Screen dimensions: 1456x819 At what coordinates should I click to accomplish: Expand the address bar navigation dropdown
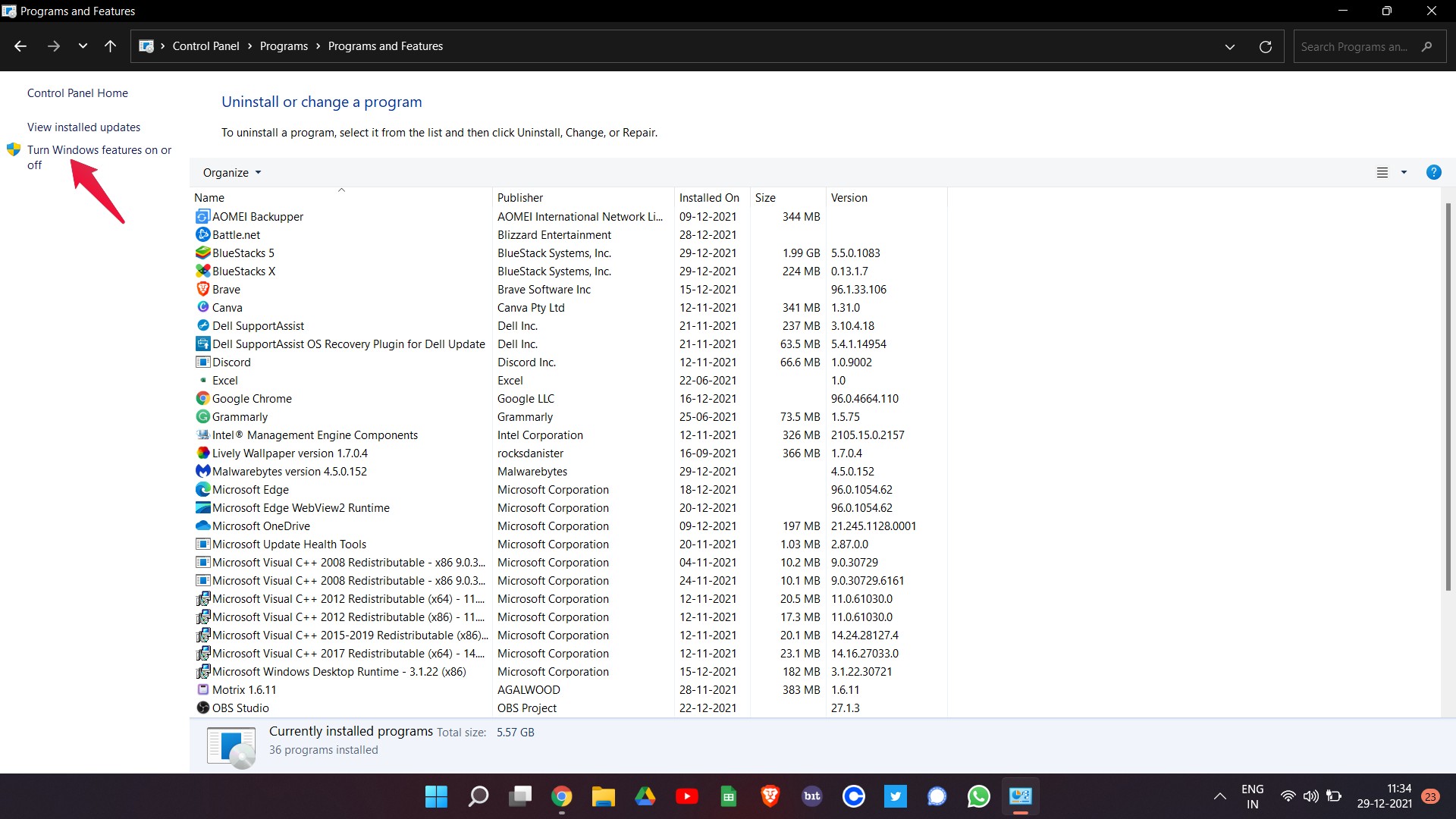[1230, 46]
